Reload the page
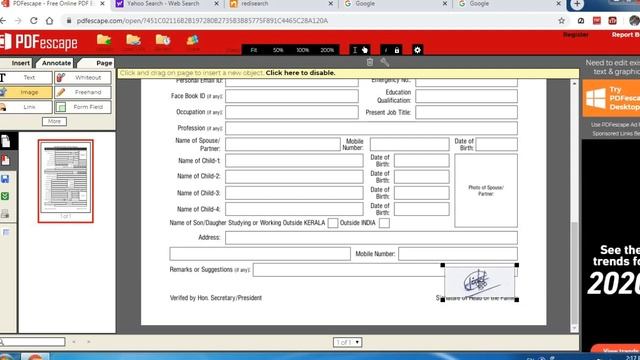Viewport: 640px width, 360px height. click(34, 20)
